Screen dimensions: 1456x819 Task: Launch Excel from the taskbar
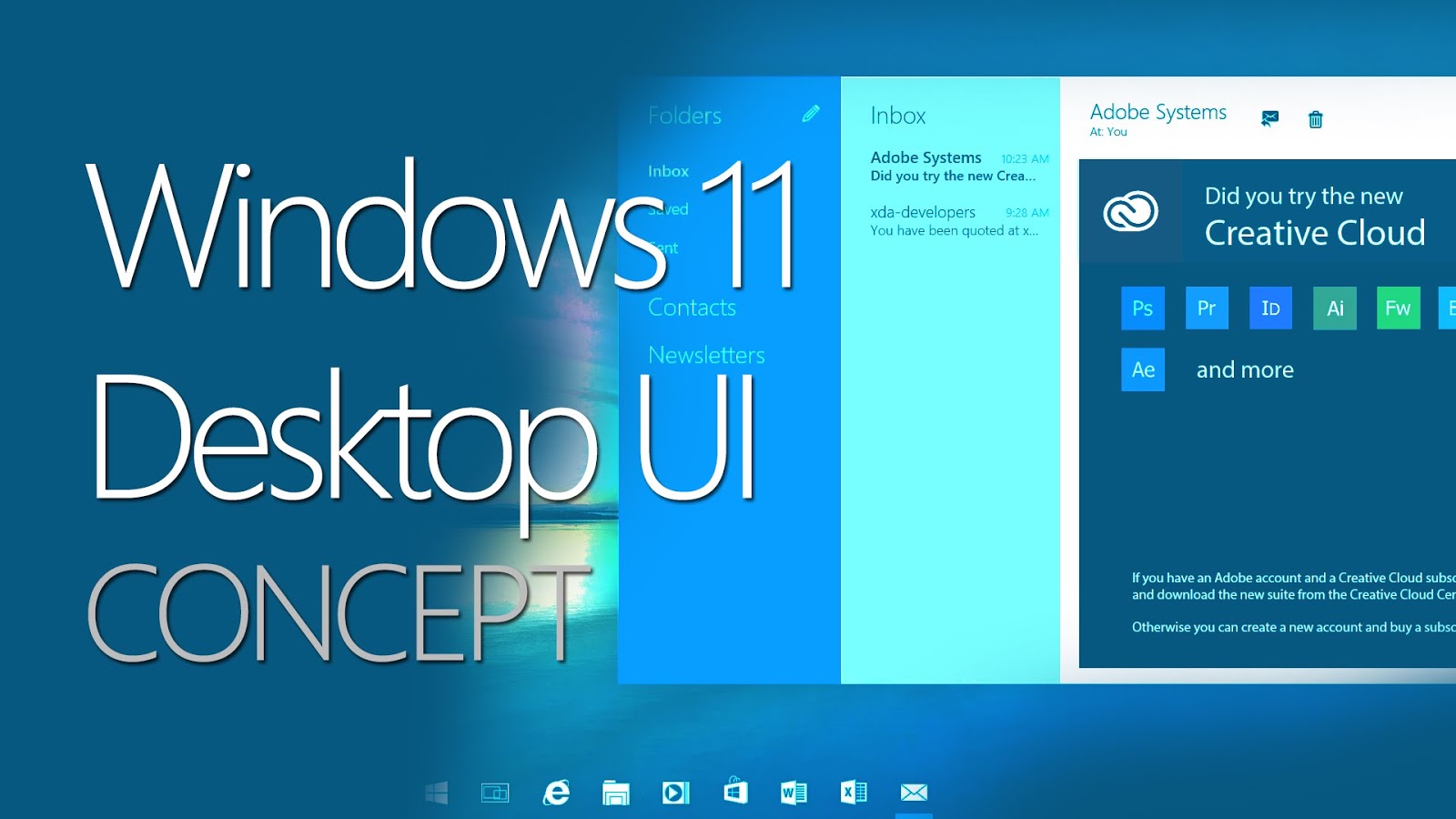point(854,793)
